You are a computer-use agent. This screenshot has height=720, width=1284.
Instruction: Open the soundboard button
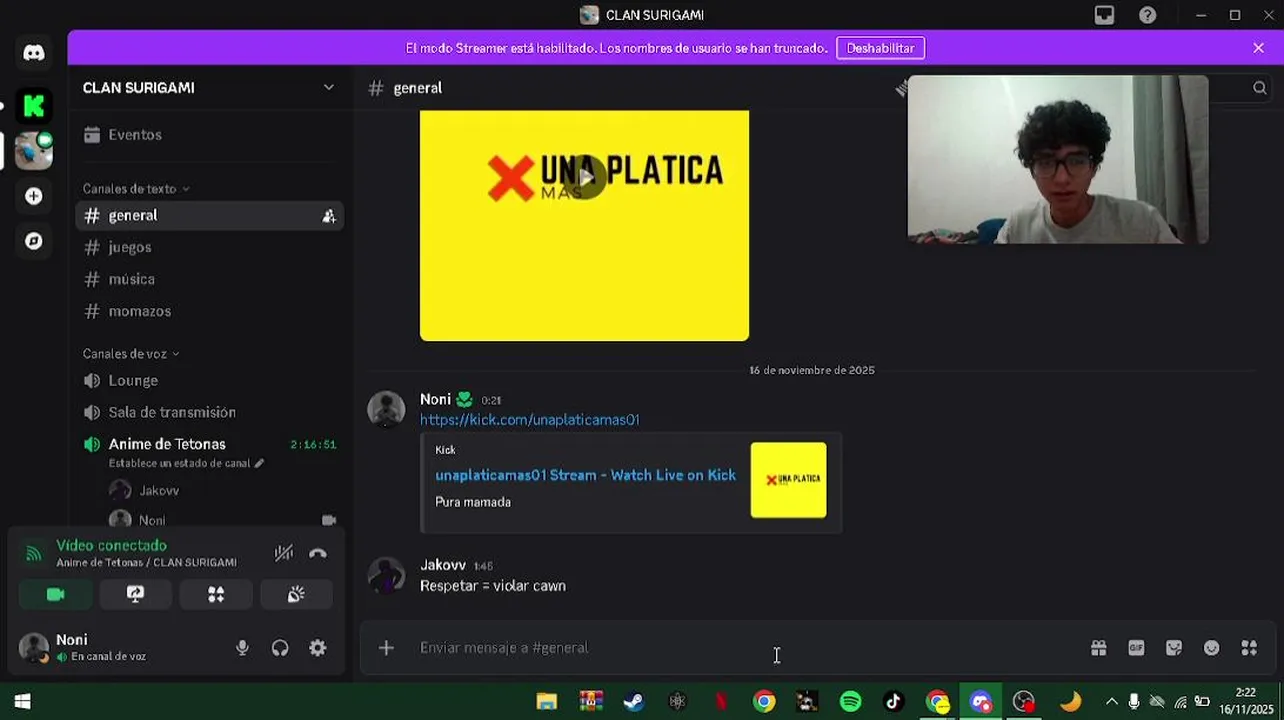click(x=296, y=594)
